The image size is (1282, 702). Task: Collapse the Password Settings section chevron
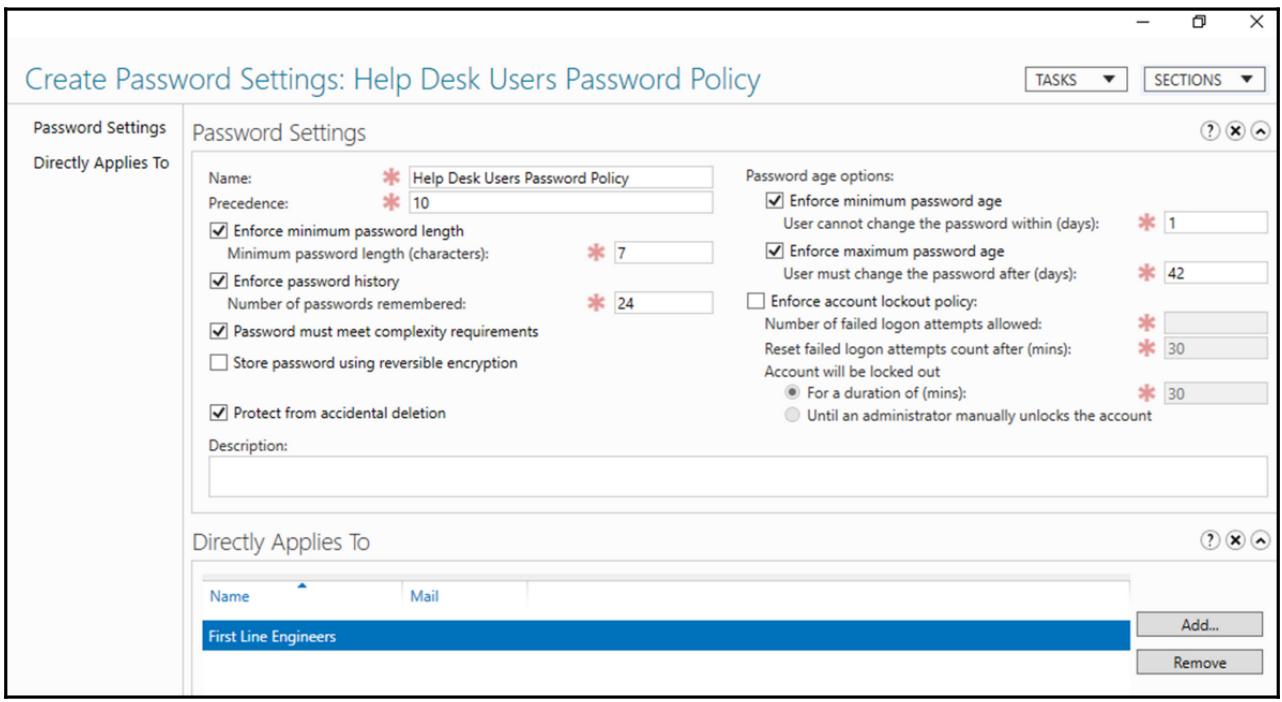(x=1260, y=133)
